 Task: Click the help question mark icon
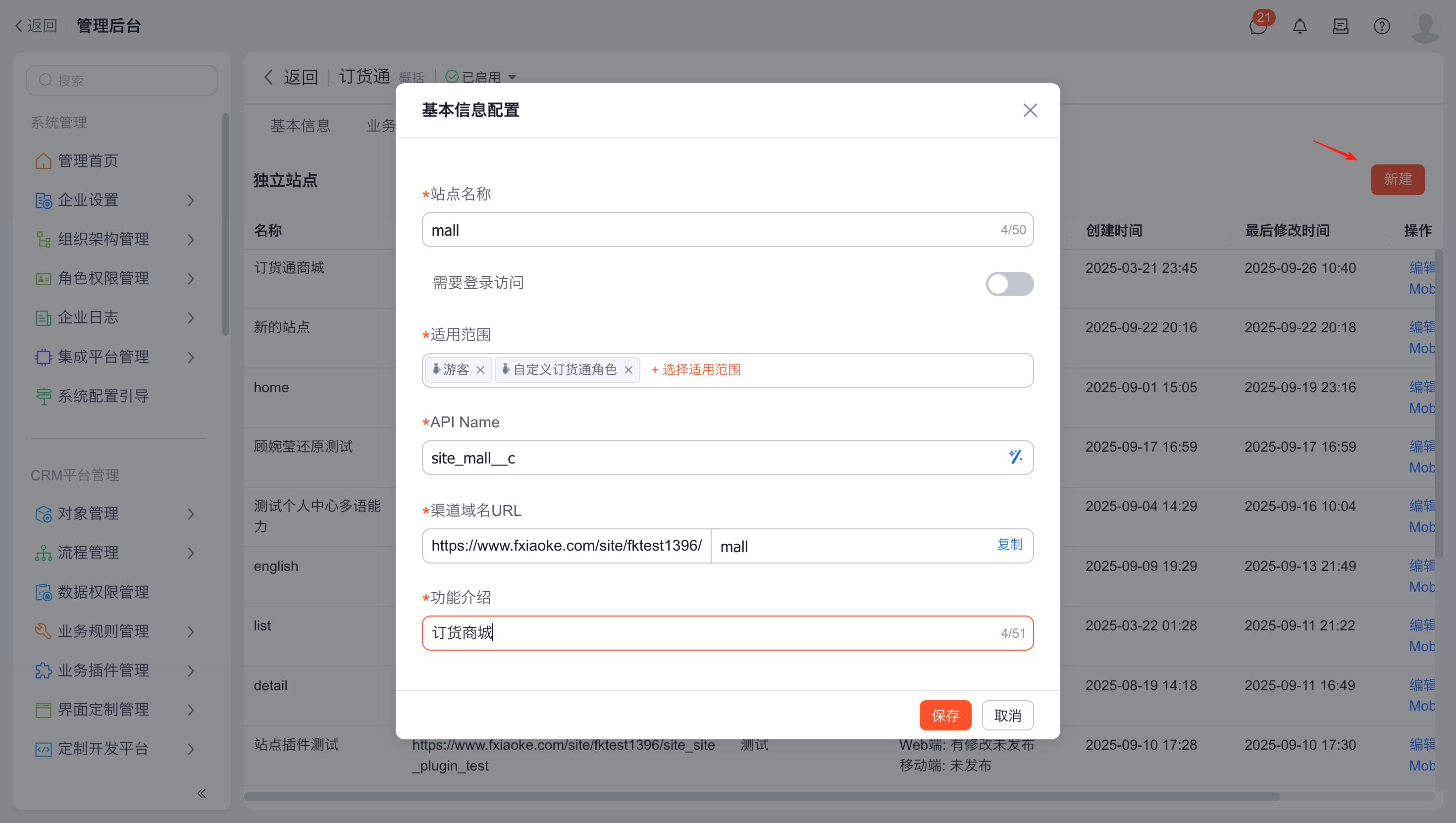click(1381, 26)
